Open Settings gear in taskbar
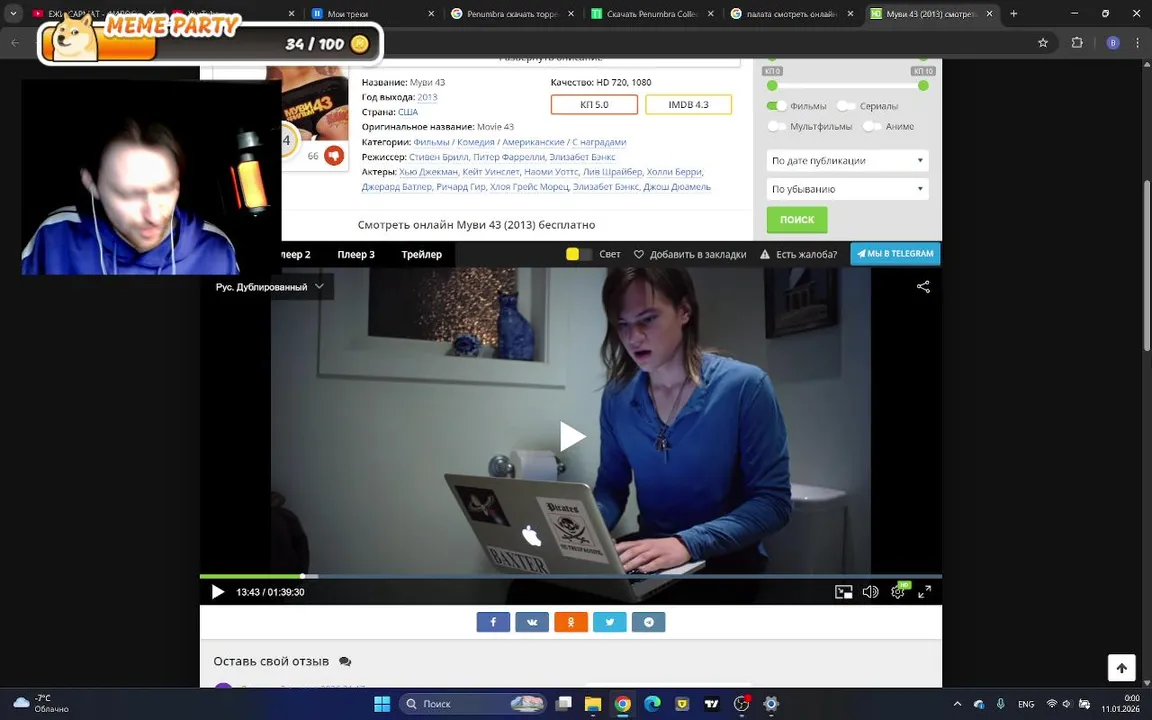The height and width of the screenshot is (720, 1152). (x=771, y=704)
